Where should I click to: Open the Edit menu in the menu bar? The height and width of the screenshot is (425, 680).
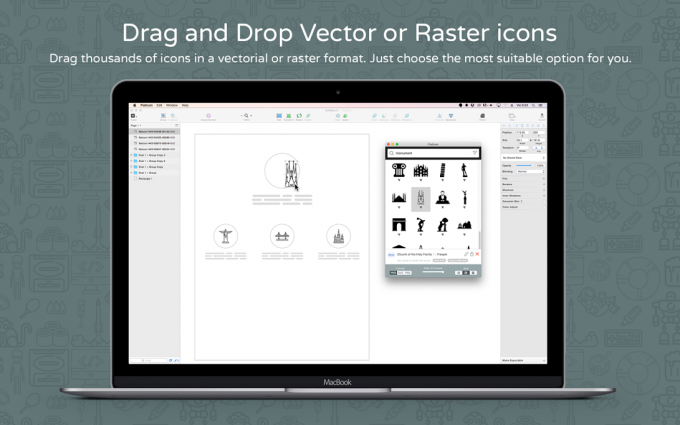point(159,105)
